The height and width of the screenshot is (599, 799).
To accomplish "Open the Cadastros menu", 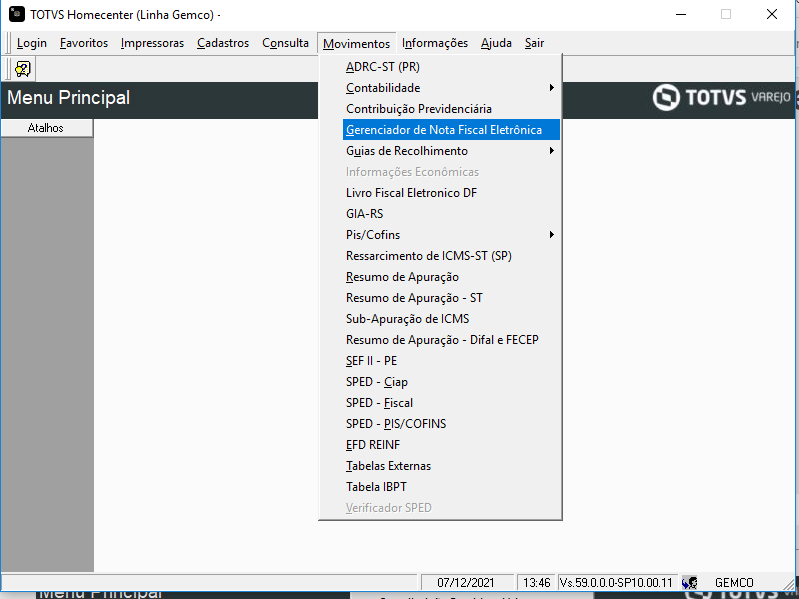I will point(223,43).
